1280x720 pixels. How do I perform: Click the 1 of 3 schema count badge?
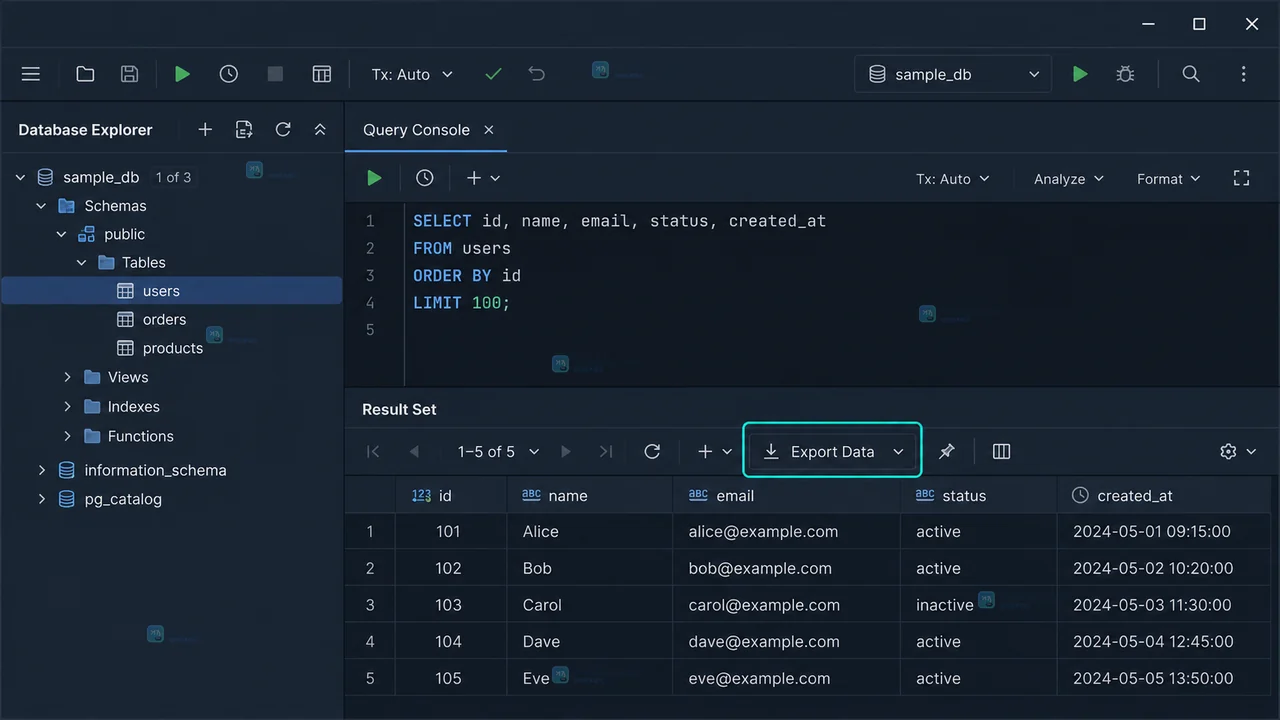(173, 177)
